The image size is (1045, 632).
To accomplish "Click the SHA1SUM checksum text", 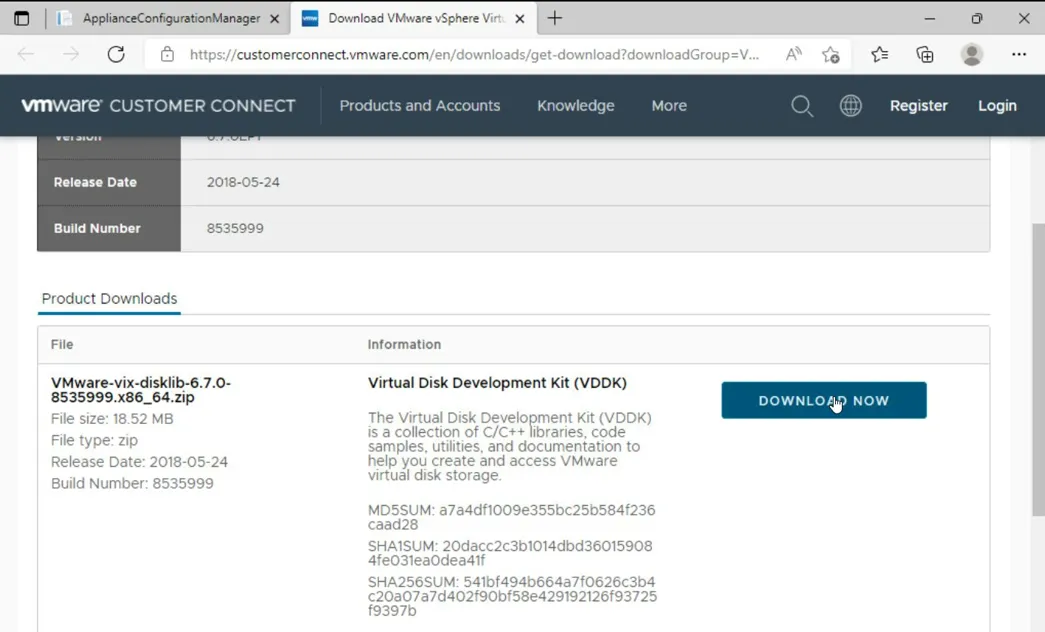I will [510, 553].
